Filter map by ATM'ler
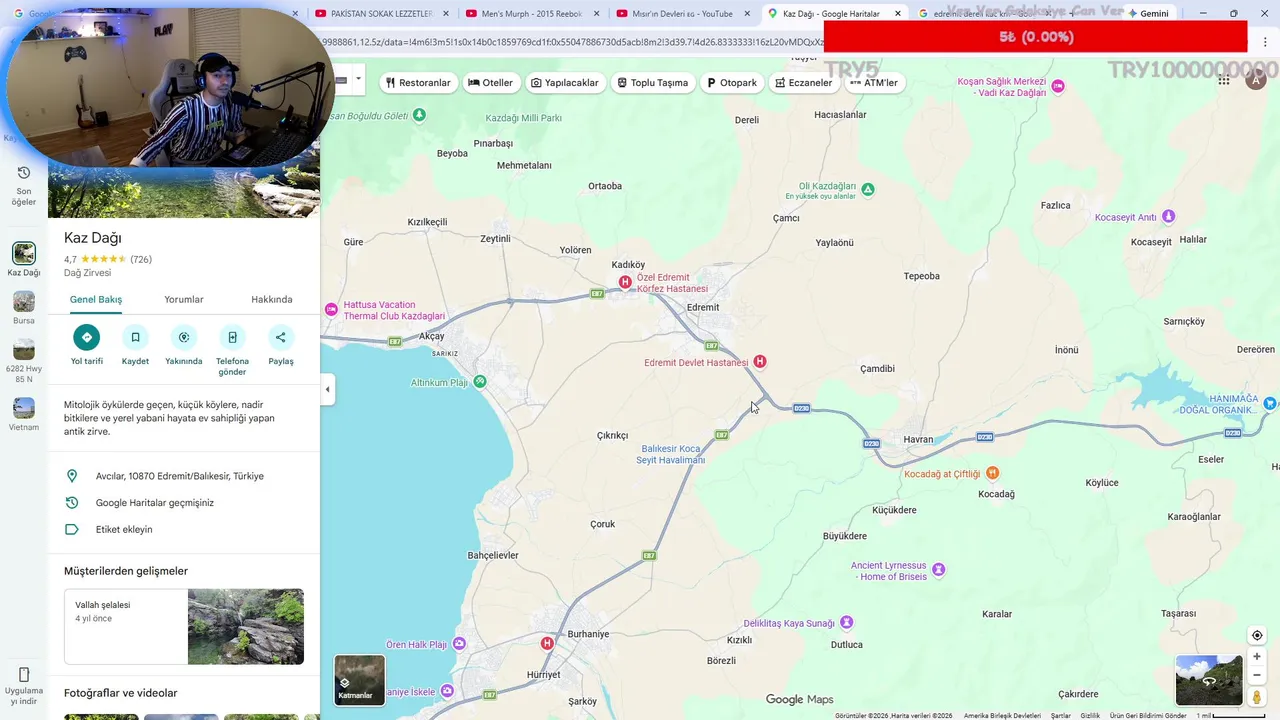The height and width of the screenshot is (720, 1280). pos(874,82)
